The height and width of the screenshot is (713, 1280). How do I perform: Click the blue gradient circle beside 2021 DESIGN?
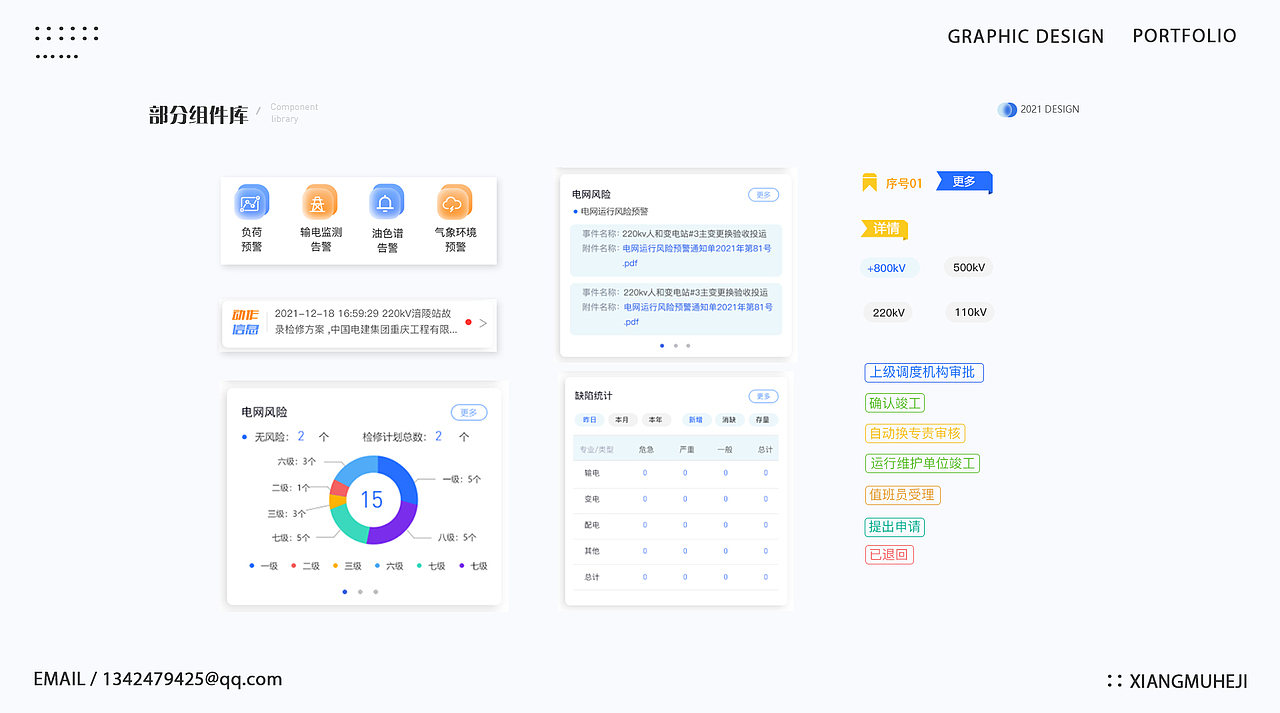click(x=1007, y=110)
